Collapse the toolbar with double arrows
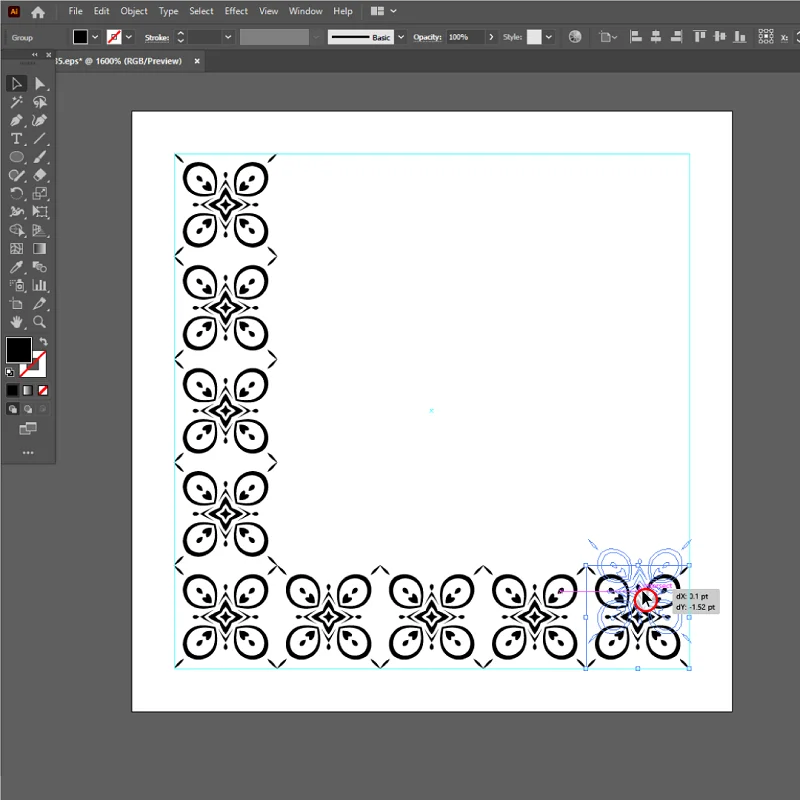 [35, 55]
